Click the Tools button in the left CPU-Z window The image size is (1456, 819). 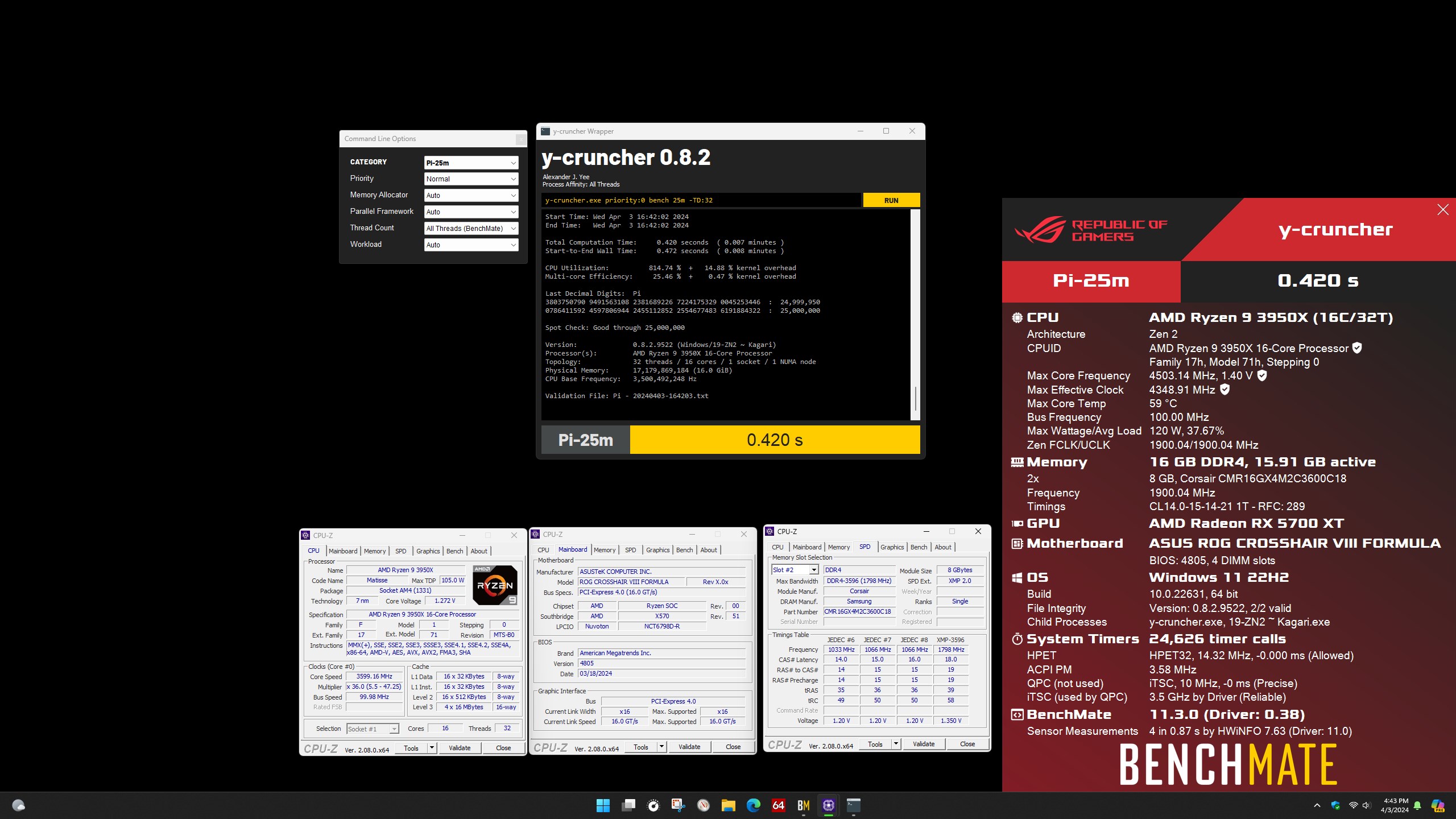pyautogui.click(x=411, y=748)
